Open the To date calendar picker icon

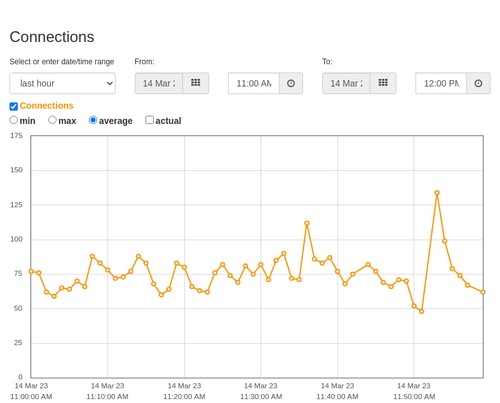point(383,83)
